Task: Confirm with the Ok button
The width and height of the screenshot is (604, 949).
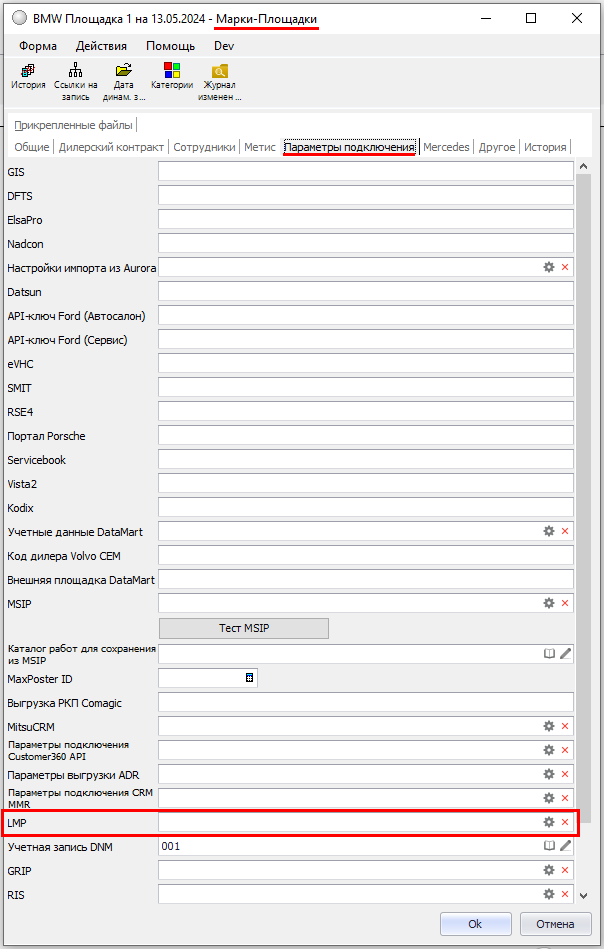Action: [475, 924]
